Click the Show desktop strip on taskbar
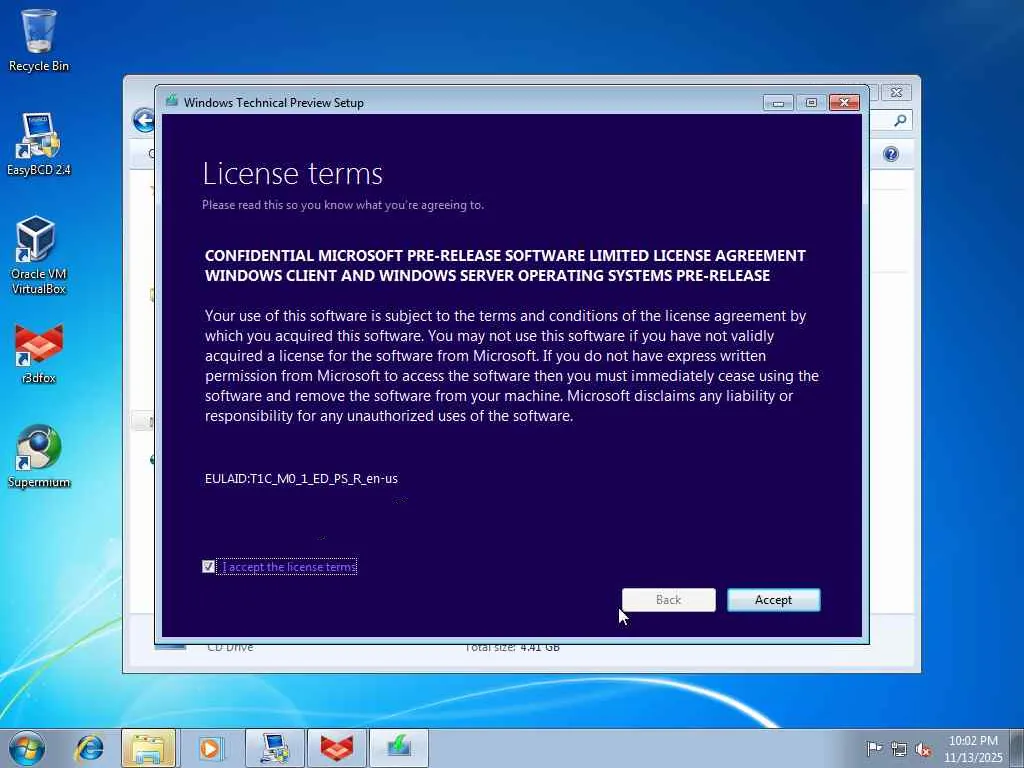The width and height of the screenshot is (1024, 768). tap(1018, 748)
